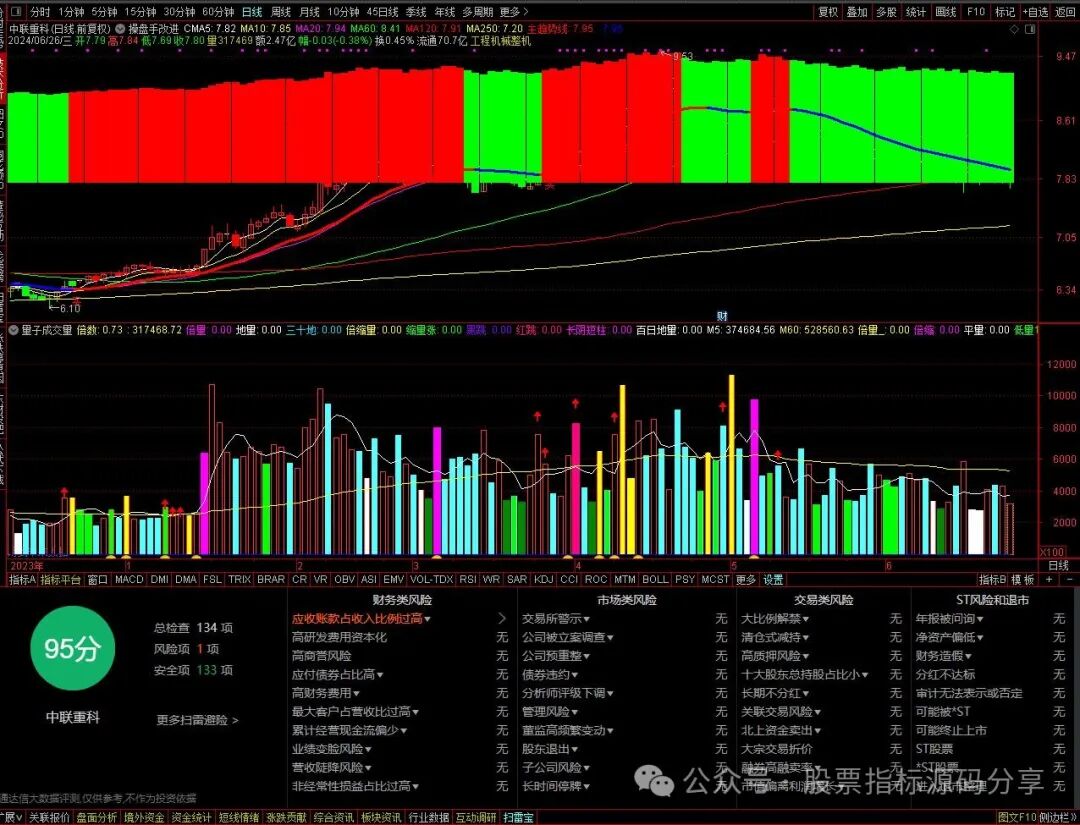Select the BOLL indicator tab

point(655,580)
